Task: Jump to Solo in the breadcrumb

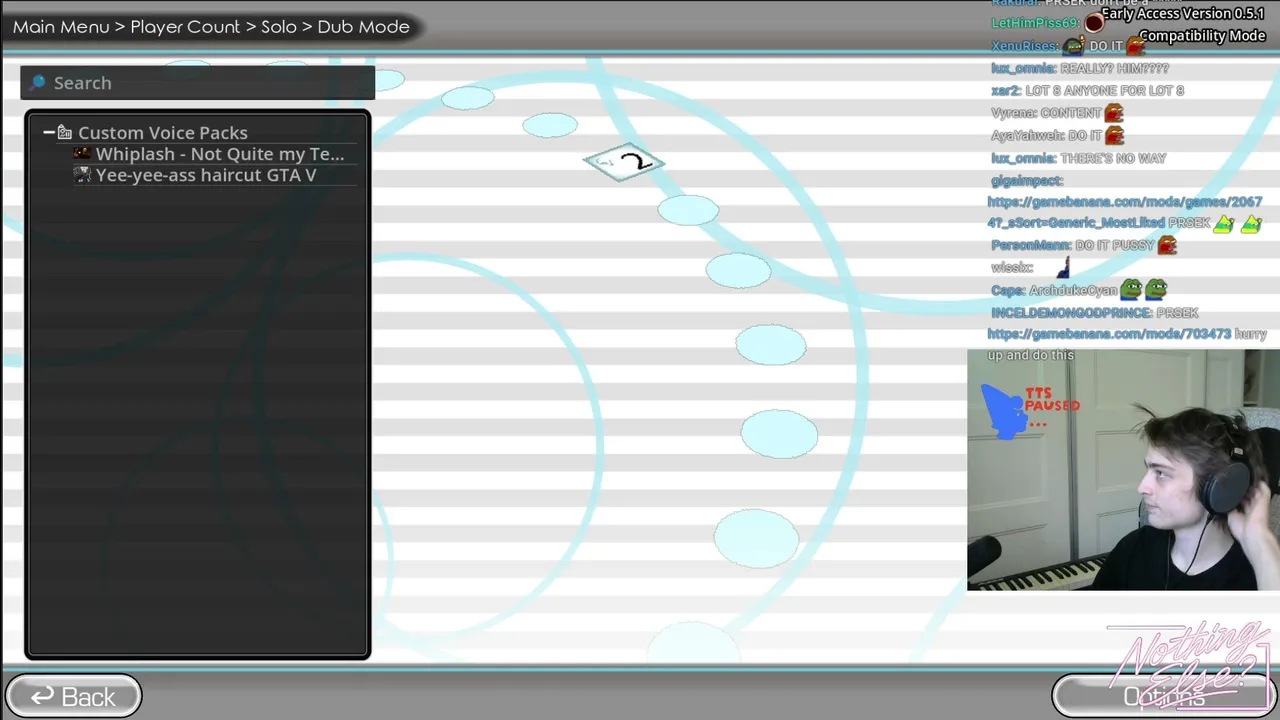Action: coord(279,27)
